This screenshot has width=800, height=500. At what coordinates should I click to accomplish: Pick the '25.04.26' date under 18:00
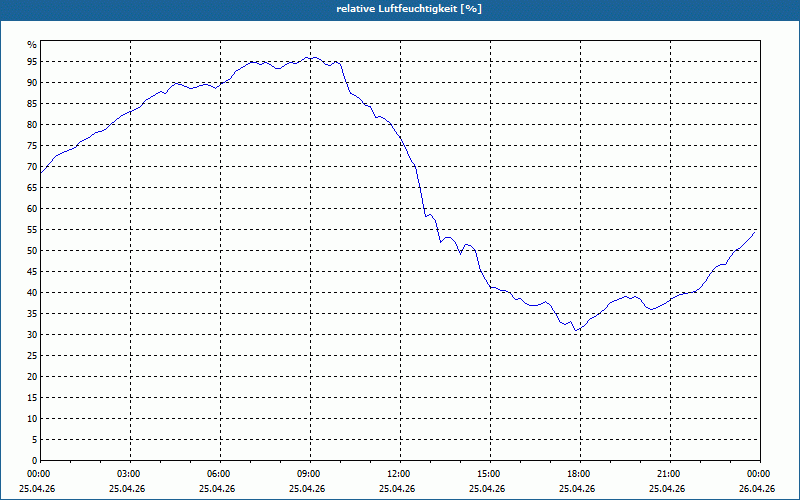click(x=578, y=489)
